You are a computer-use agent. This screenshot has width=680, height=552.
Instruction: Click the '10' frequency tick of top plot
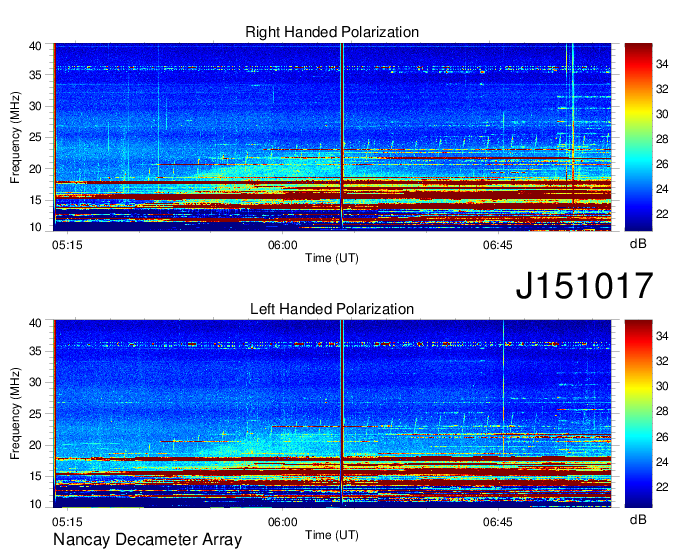point(36,227)
